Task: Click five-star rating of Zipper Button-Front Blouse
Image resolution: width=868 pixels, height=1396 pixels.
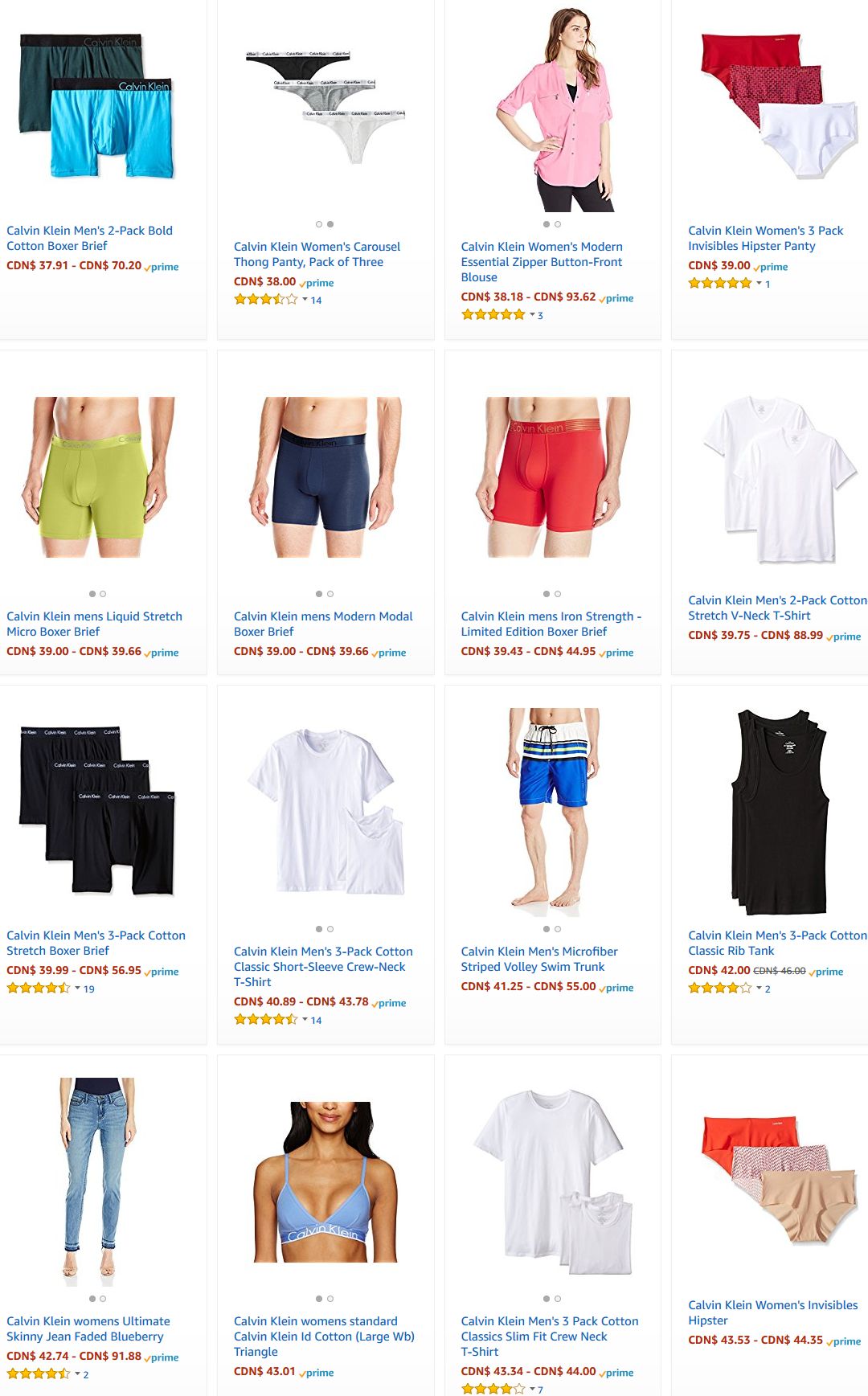Action: [493, 315]
